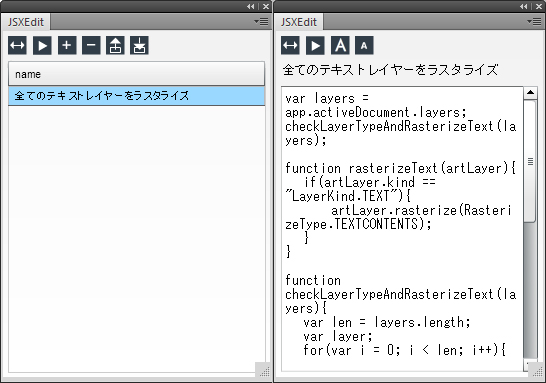Click the code line 'var len = layers.length;'
This screenshot has width=546, height=383.
(387, 322)
